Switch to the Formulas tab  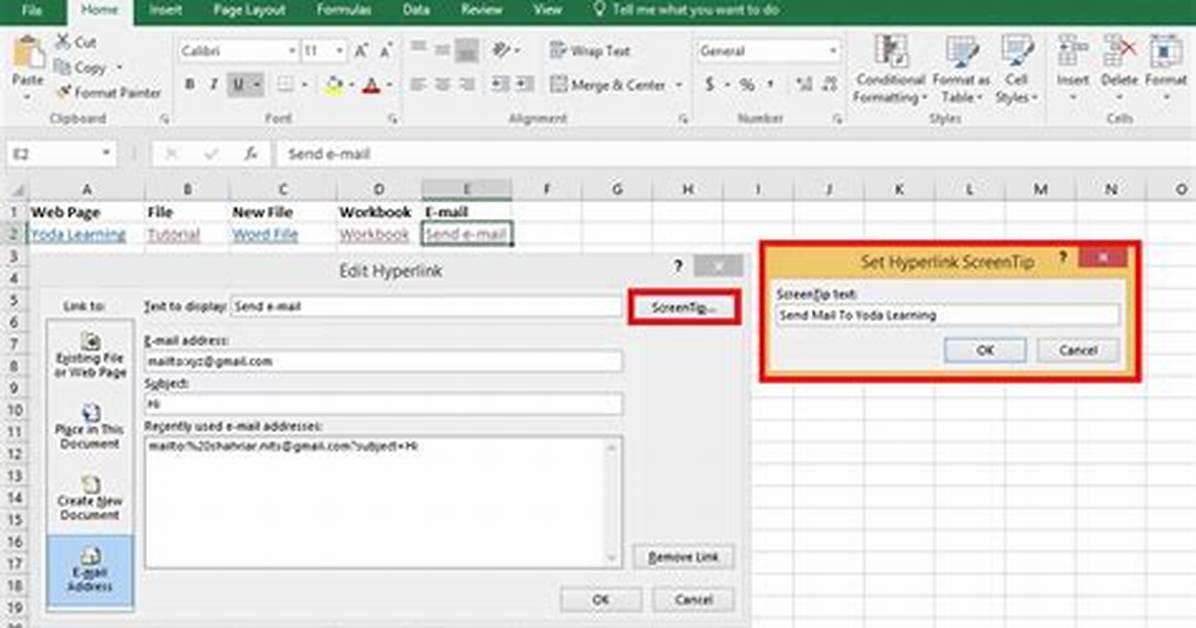click(x=344, y=10)
